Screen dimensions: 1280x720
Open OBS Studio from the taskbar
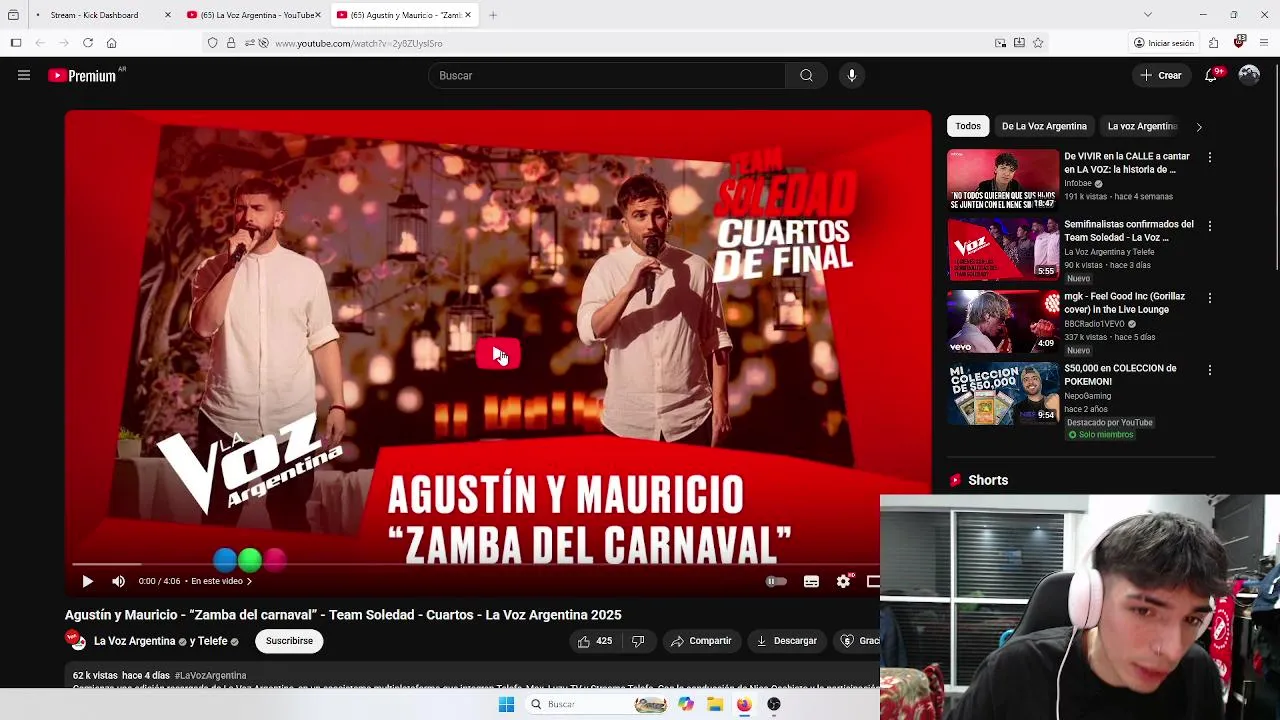[x=773, y=704]
